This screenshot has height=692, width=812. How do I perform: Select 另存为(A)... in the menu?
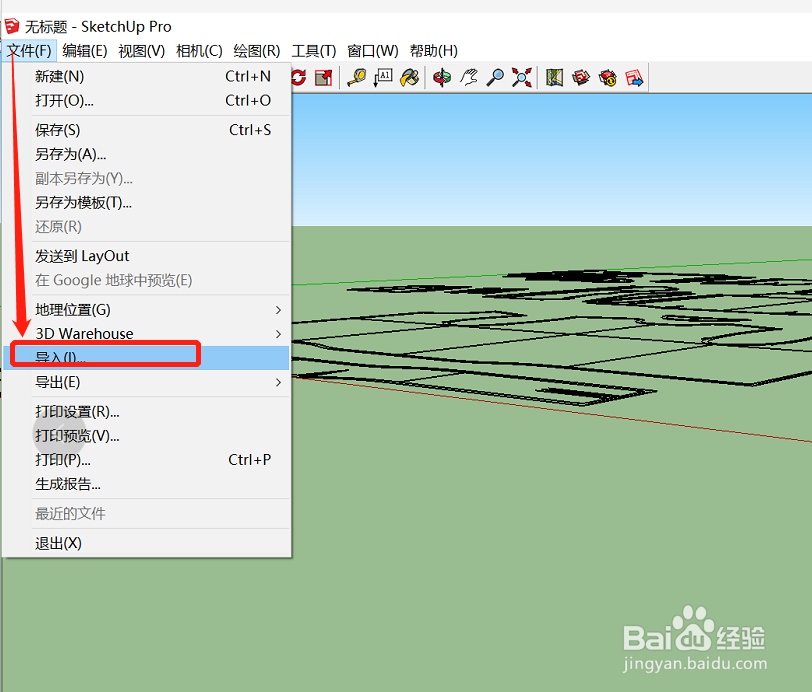tap(146, 154)
